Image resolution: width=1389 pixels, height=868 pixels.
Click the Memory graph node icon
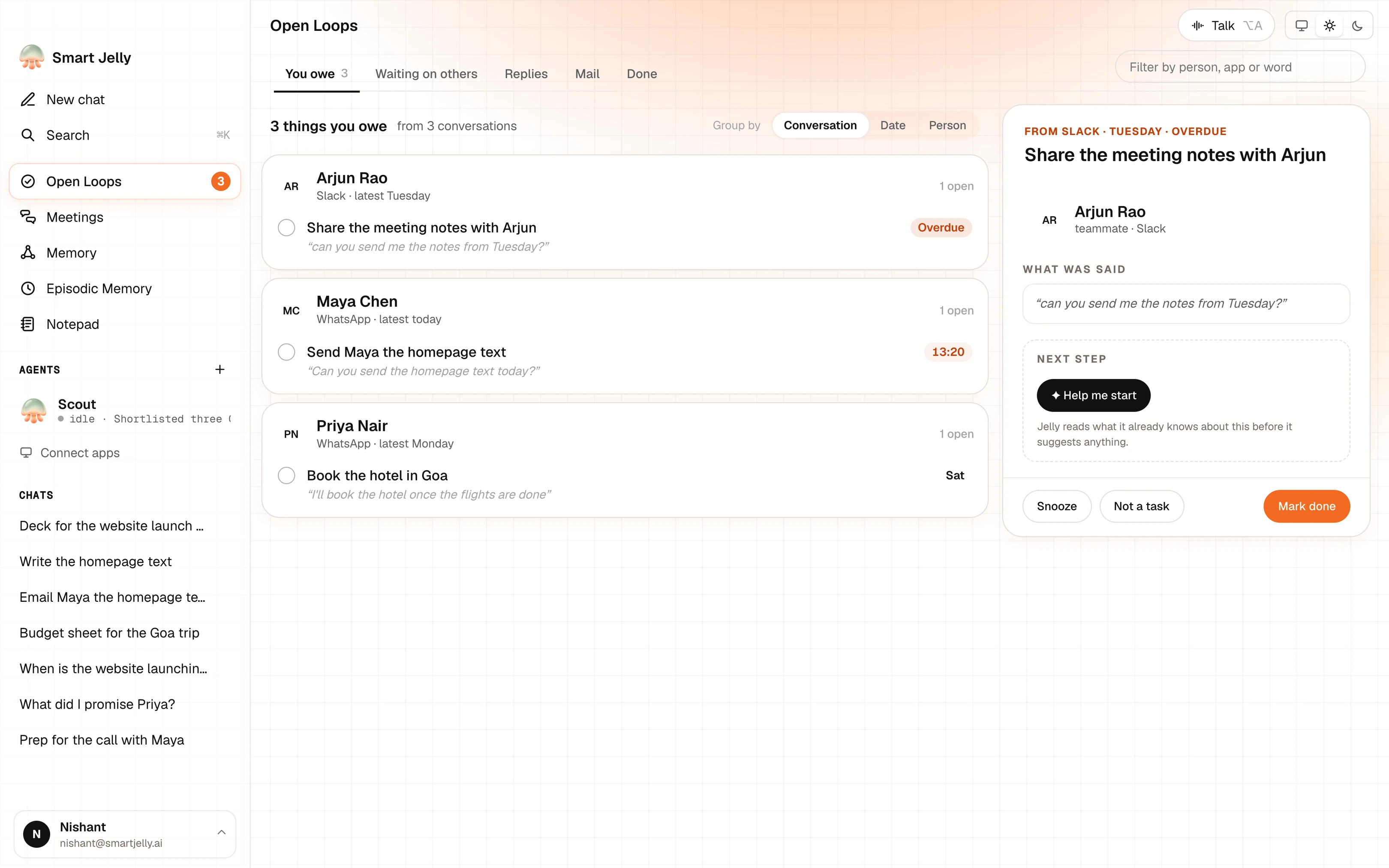pos(27,252)
